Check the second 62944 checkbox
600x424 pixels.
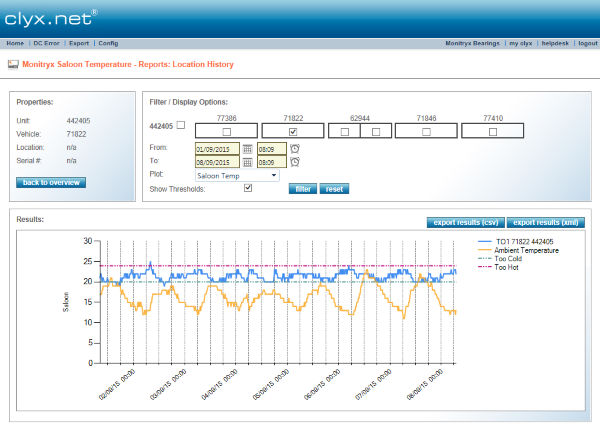[376, 132]
